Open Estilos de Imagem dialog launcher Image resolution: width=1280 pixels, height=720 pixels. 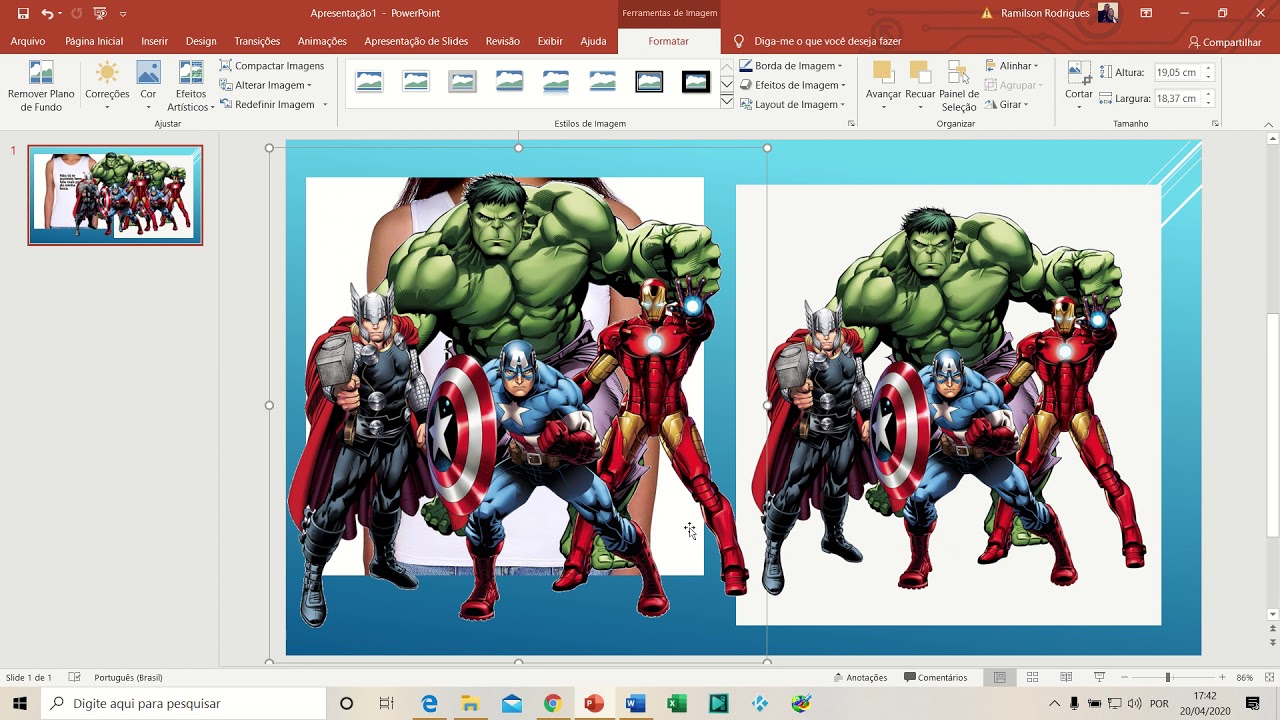[852, 124]
